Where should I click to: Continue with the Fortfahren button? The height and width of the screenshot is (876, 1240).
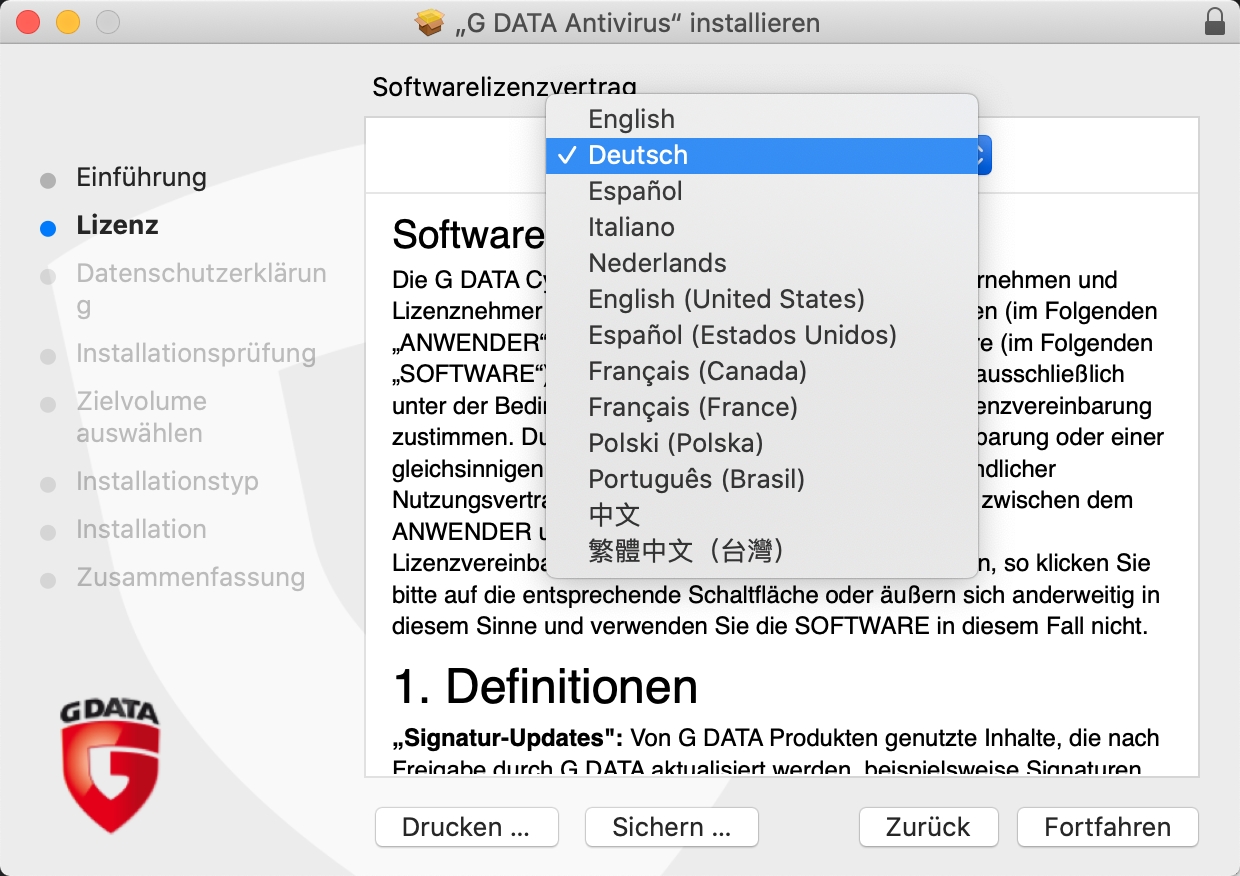(1107, 827)
